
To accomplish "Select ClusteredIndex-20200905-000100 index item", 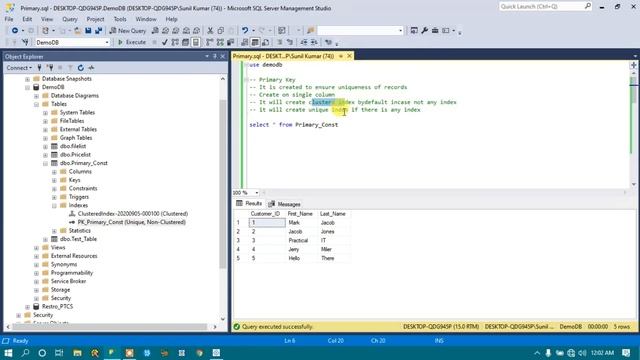I will click(x=133, y=214).
